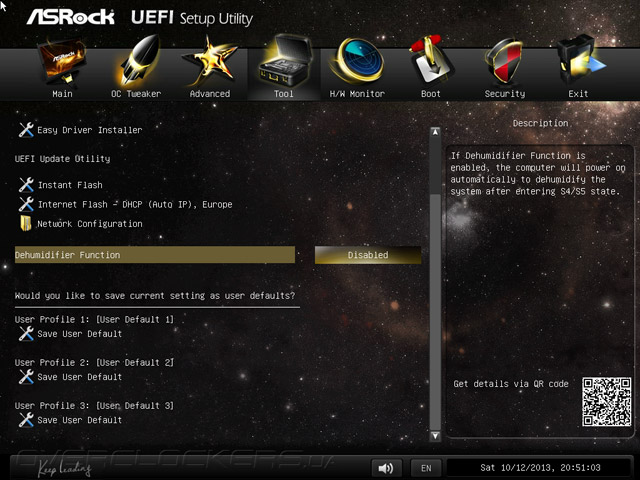Click the date and time display
Screen dimensions: 640x480
click(540, 468)
